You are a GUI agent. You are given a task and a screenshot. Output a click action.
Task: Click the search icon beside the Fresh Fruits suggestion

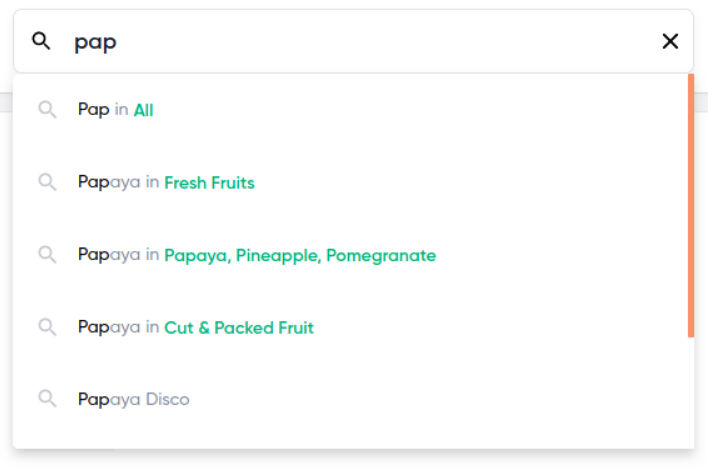(47, 182)
